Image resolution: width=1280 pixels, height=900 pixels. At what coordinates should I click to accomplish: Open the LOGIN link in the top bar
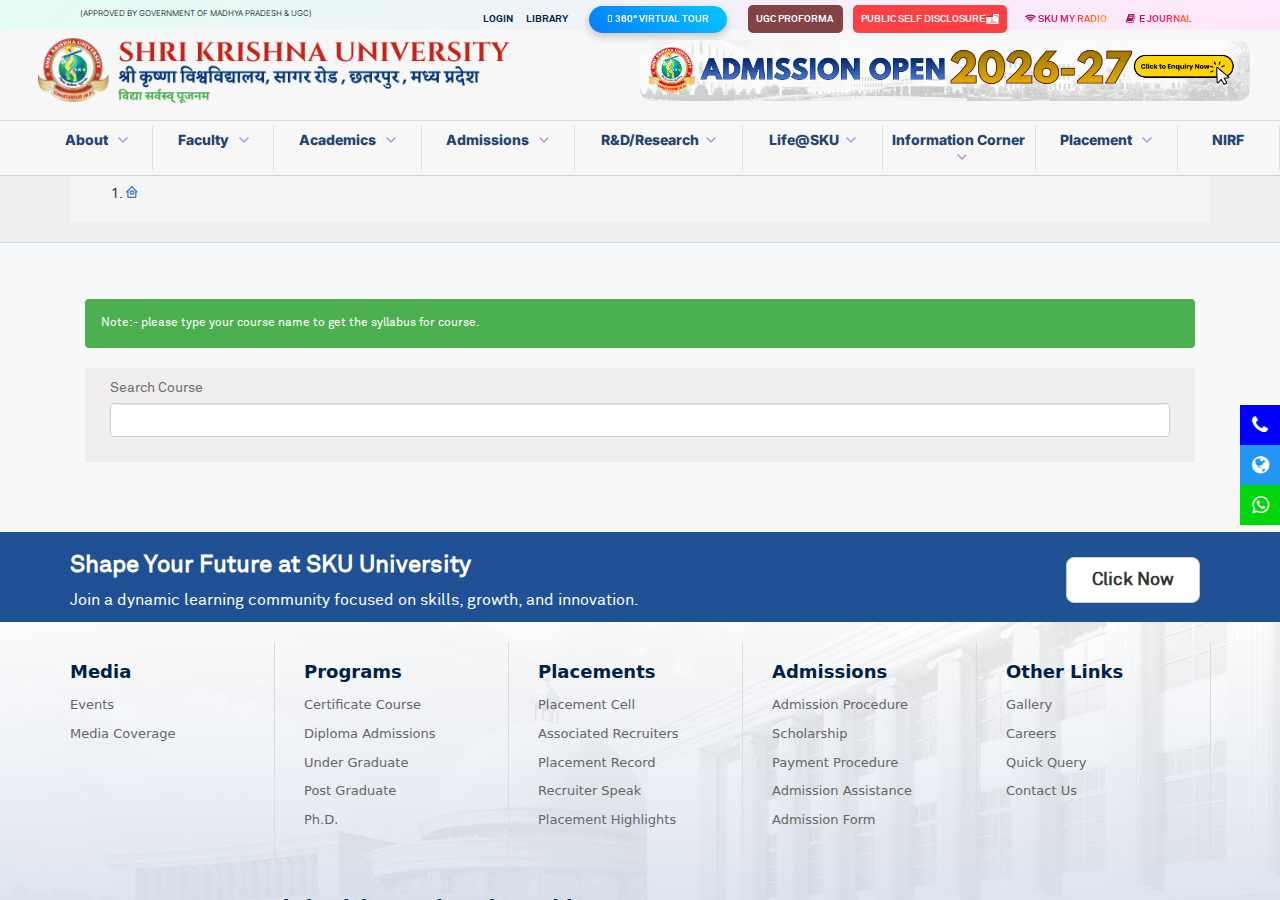click(x=498, y=19)
